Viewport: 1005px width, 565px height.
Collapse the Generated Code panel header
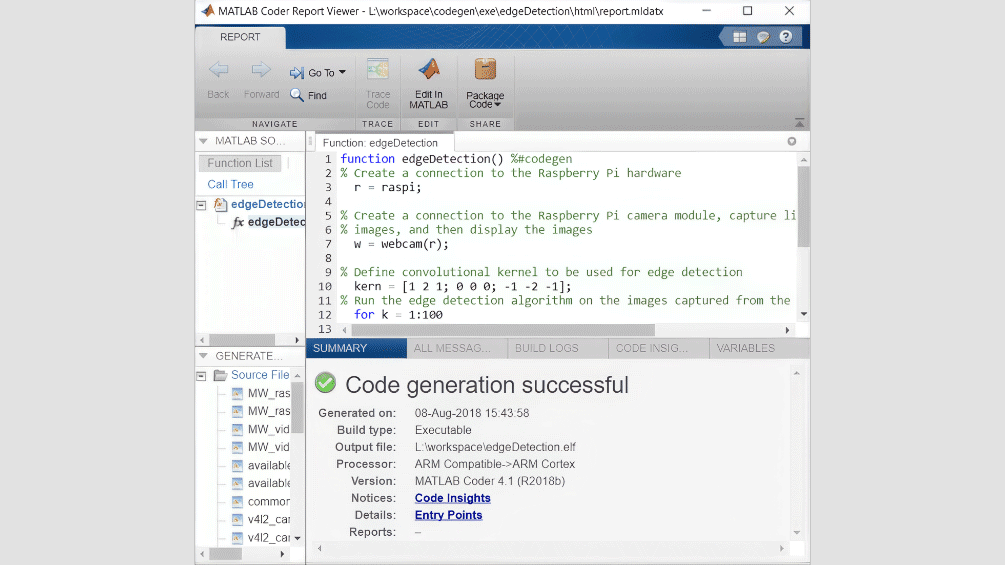[x=203, y=356]
